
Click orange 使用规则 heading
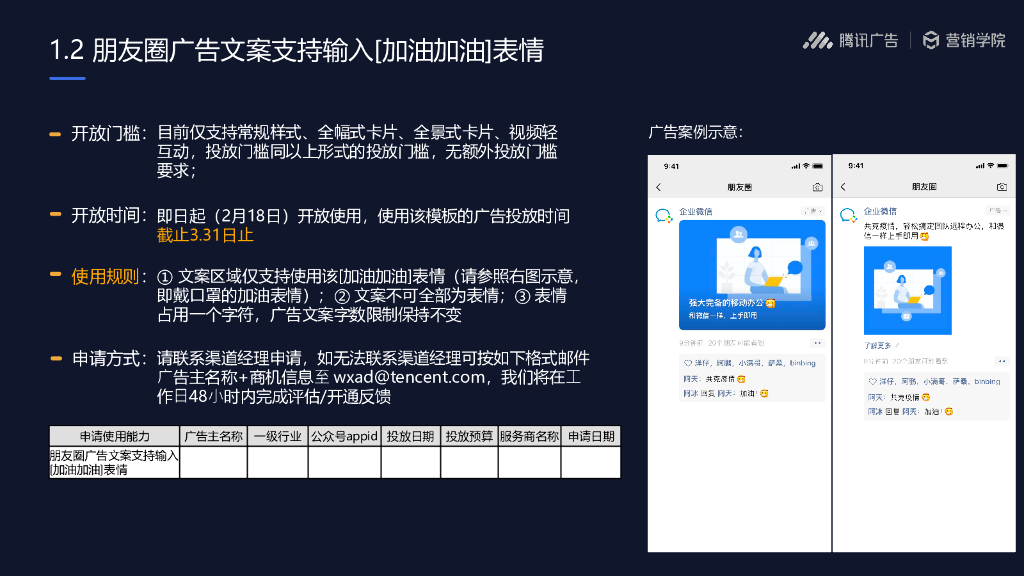105,277
